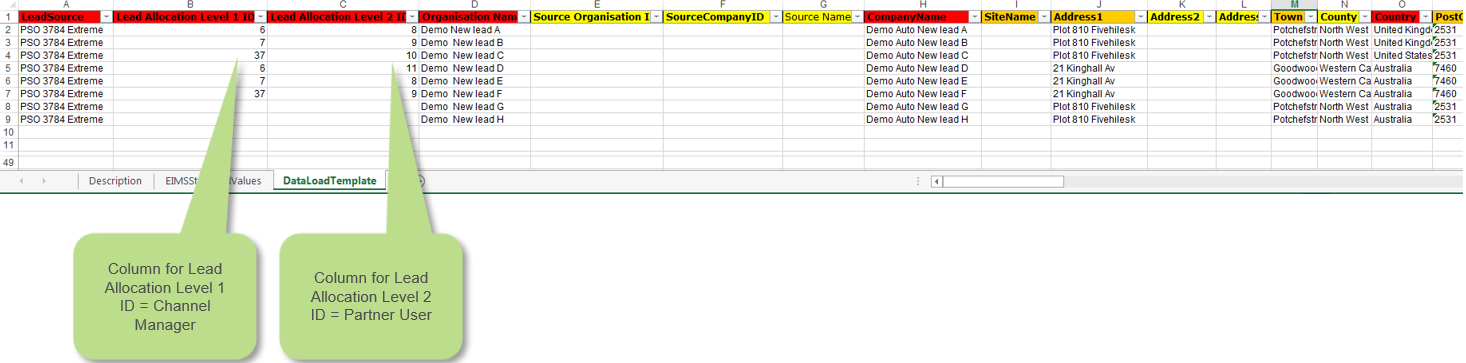The height and width of the screenshot is (363, 1466).
Task: Click cell 'Demo Auto New lead G'
Action: (x=922, y=106)
